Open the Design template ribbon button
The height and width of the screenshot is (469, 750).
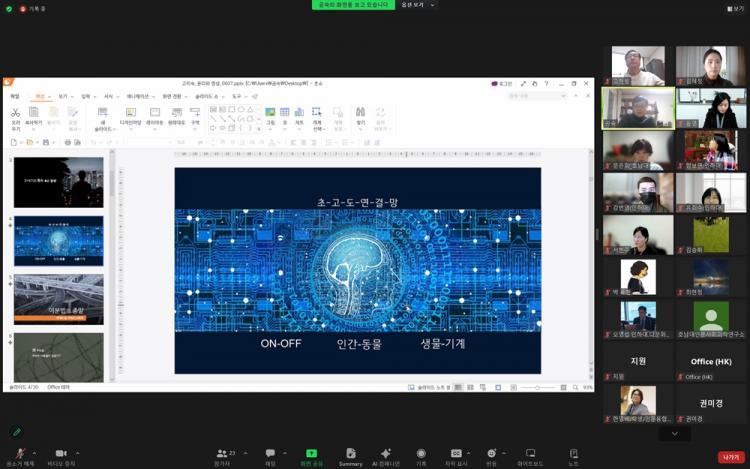130,118
